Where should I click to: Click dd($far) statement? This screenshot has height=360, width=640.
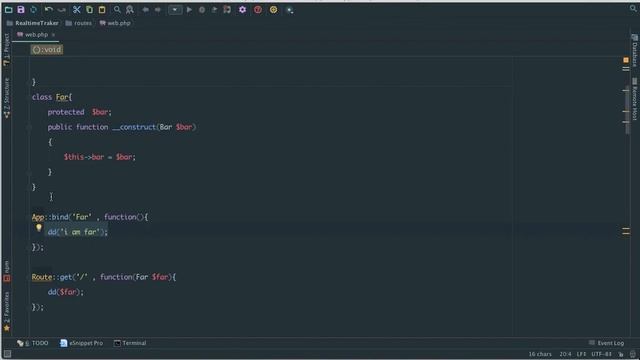click(66, 292)
